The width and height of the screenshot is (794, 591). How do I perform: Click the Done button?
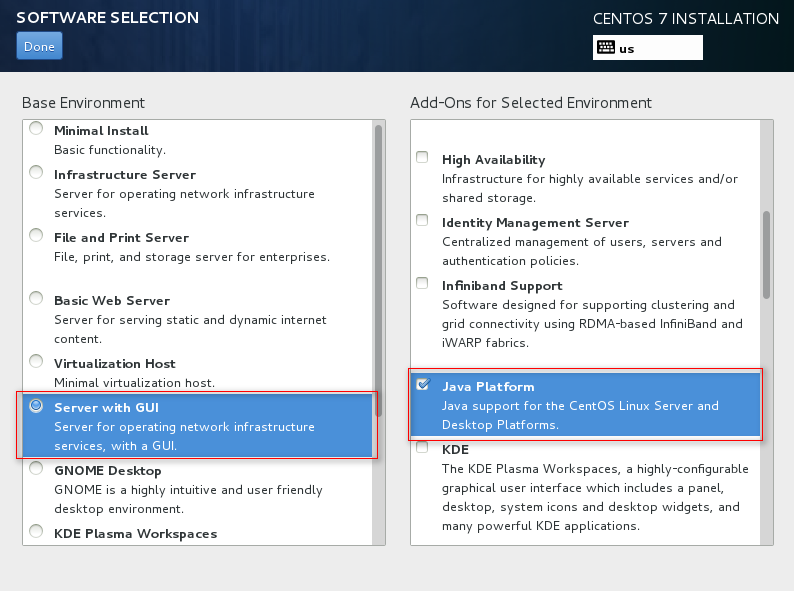(39, 46)
